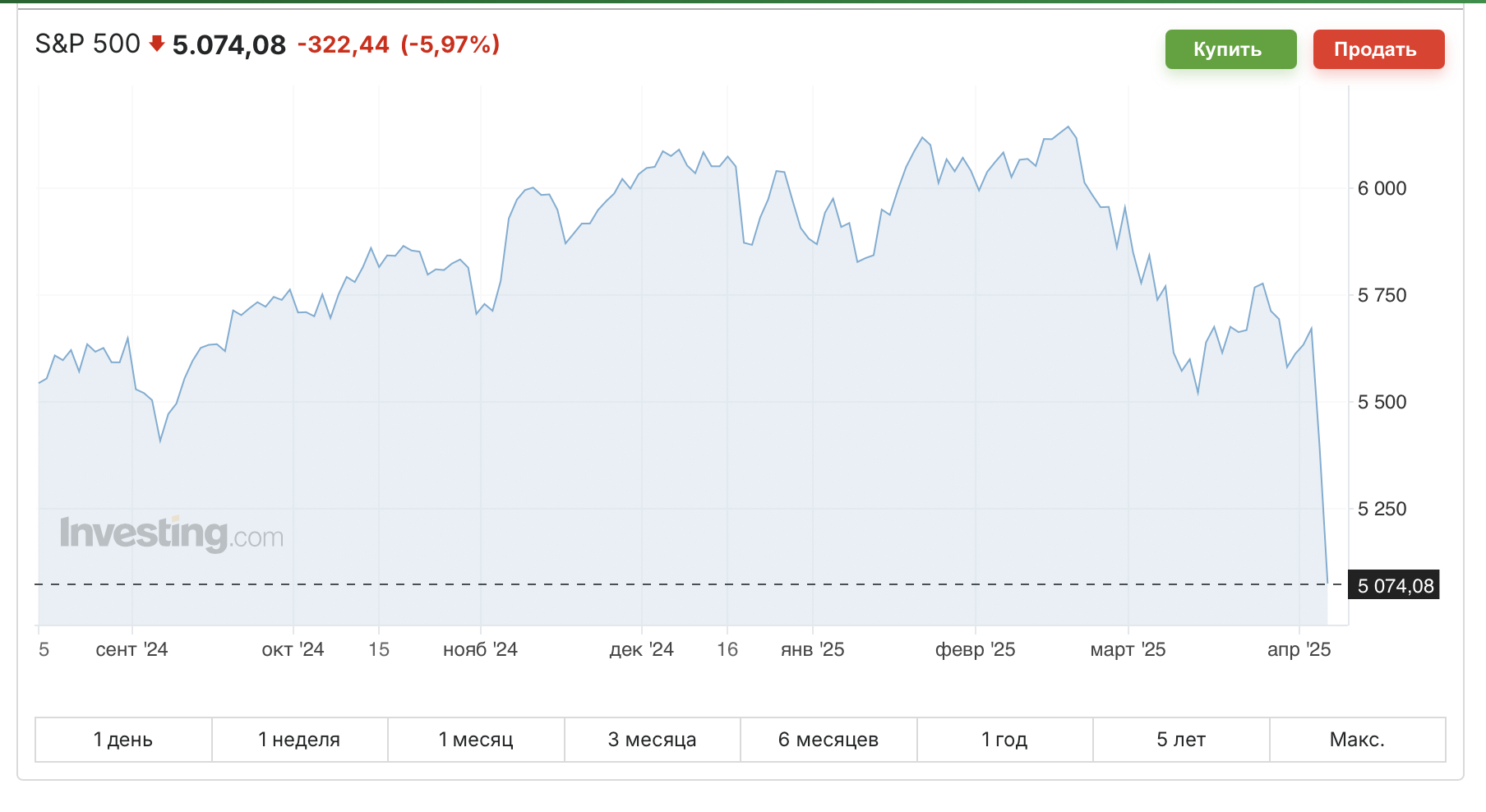Click the 6 000 price axis label
The width and height of the screenshot is (1486, 812).
(x=1382, y=188)
